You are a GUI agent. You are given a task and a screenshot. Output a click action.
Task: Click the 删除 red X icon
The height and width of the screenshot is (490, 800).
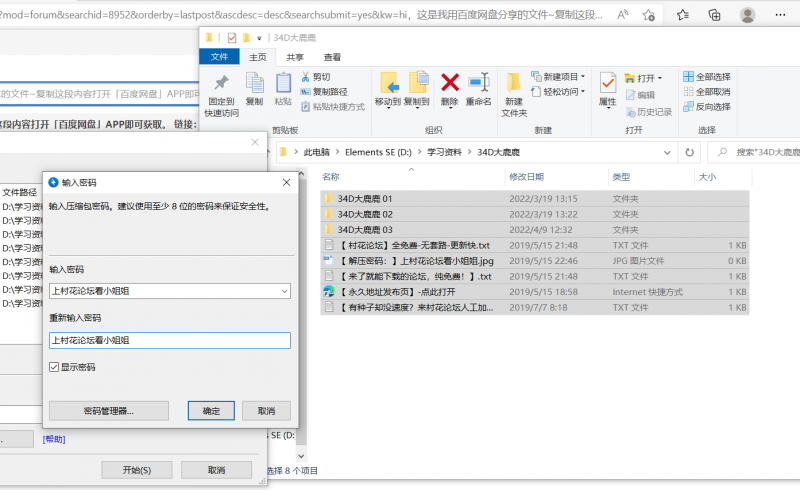(x=450, y=83)
